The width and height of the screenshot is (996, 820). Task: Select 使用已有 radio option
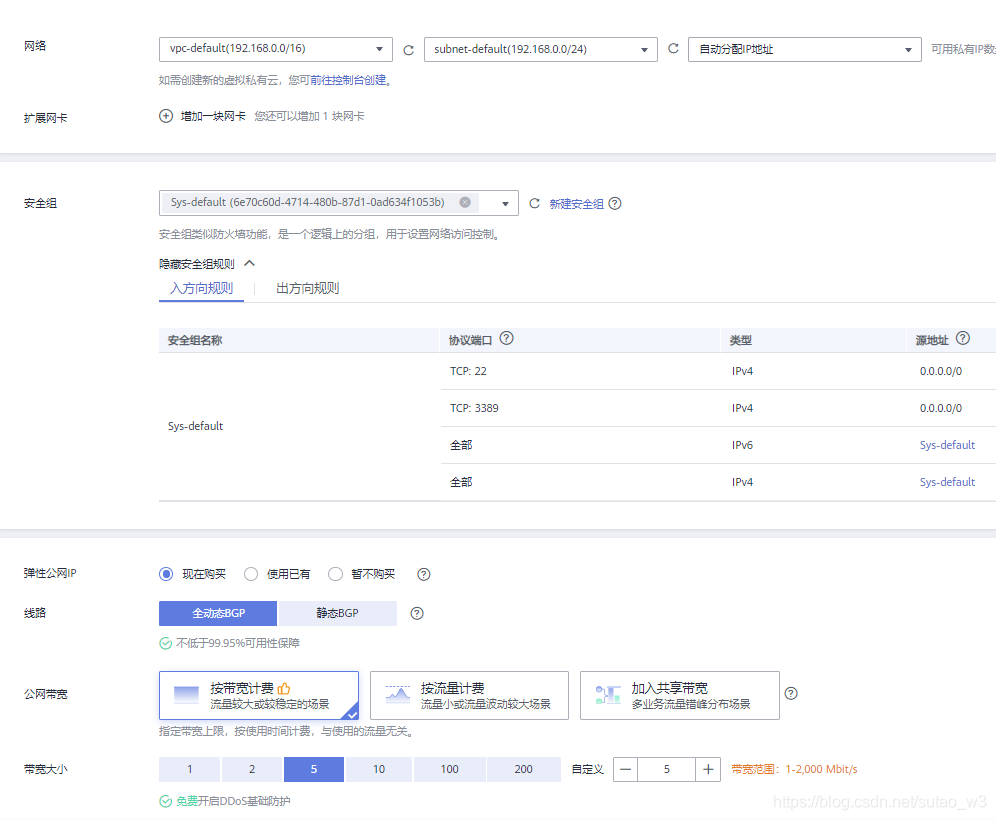[251, 574]
